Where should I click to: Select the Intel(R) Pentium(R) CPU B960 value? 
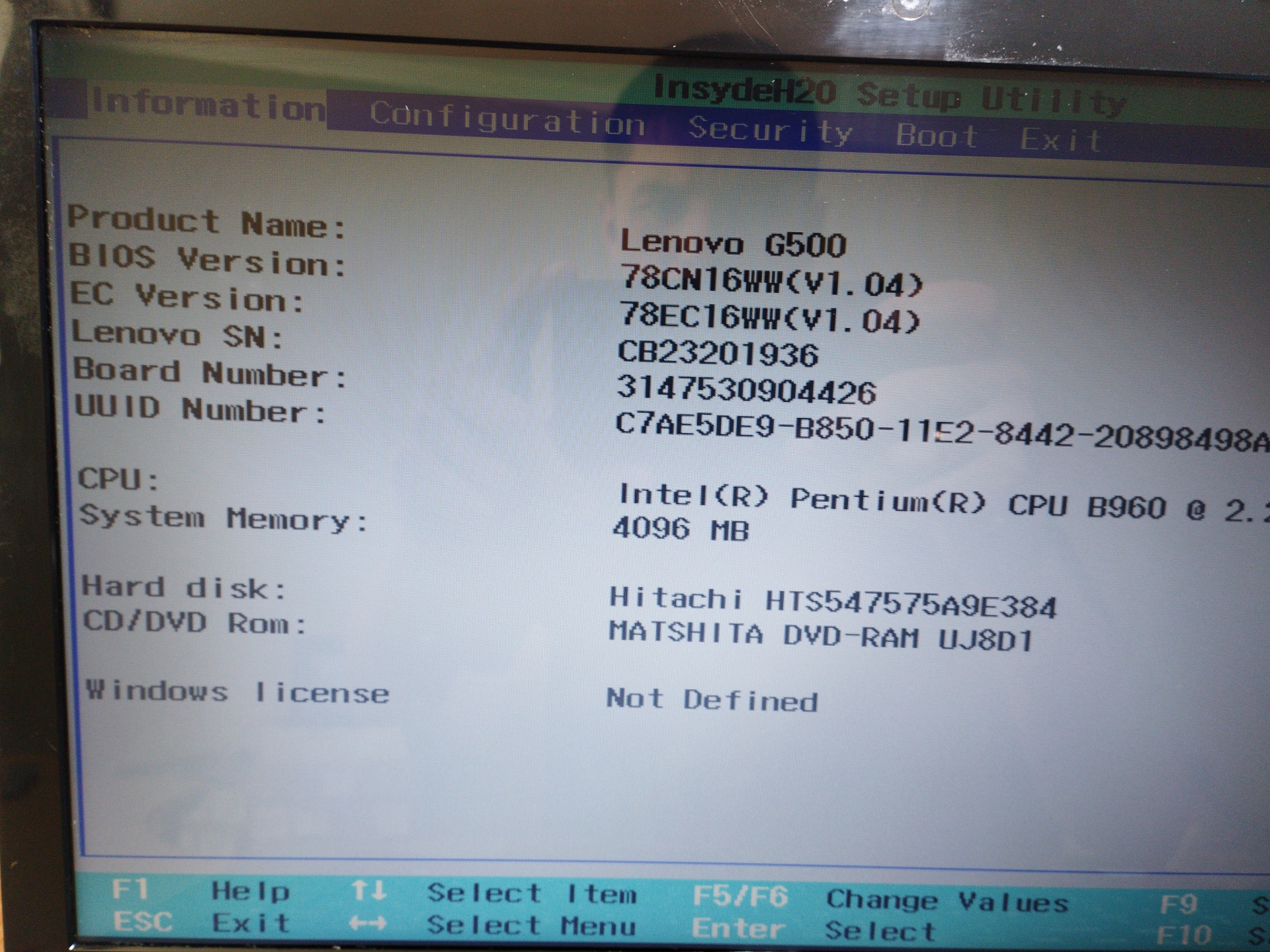[943, 504]
